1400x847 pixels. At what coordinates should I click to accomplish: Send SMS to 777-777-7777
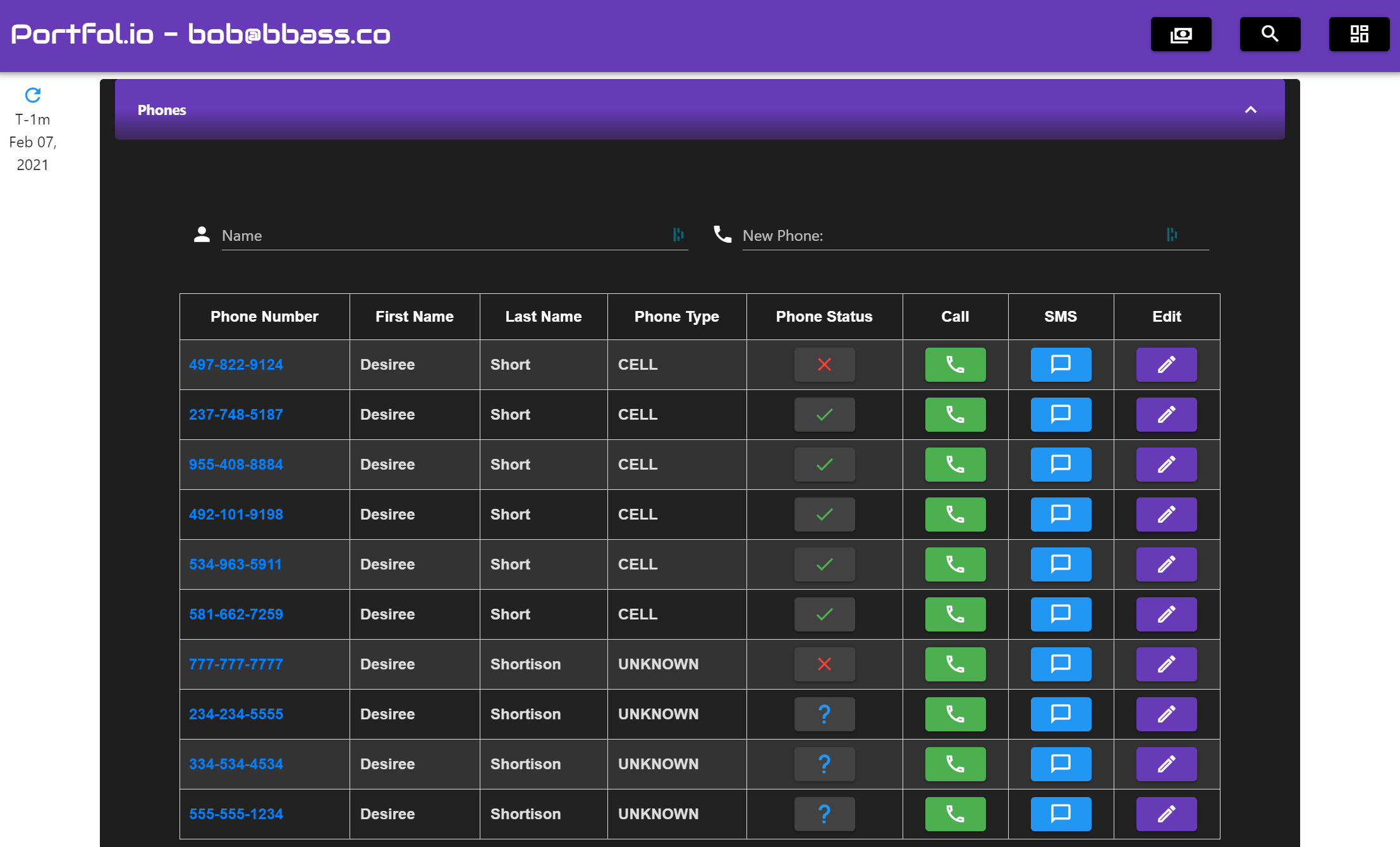1061,664
